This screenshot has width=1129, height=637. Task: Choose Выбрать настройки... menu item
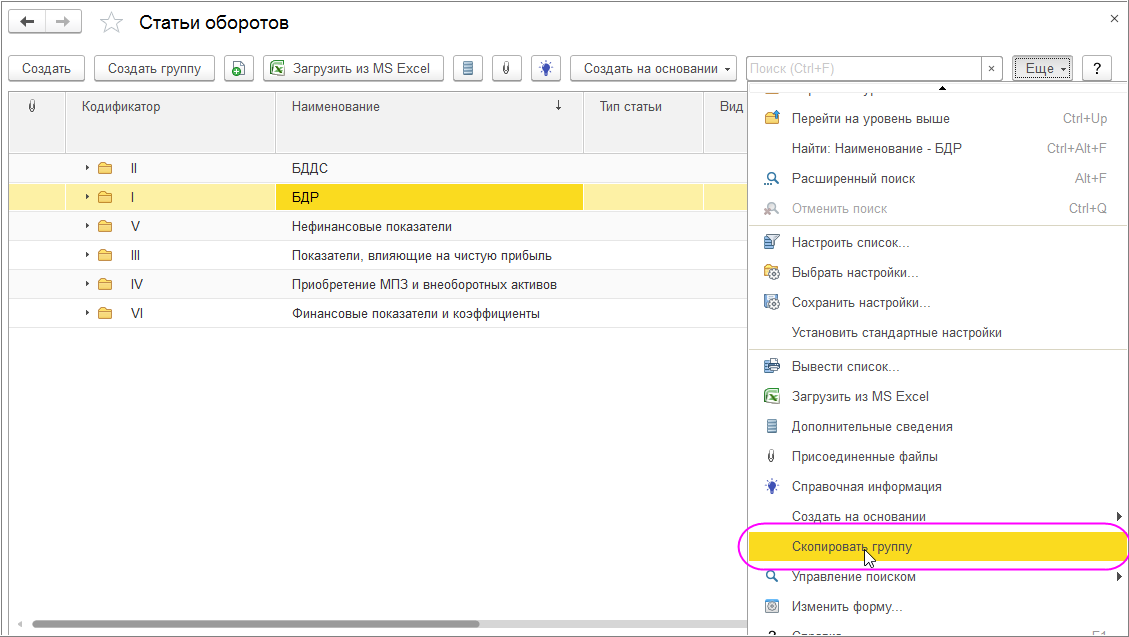pyautogui.click(x=937, y=273)
